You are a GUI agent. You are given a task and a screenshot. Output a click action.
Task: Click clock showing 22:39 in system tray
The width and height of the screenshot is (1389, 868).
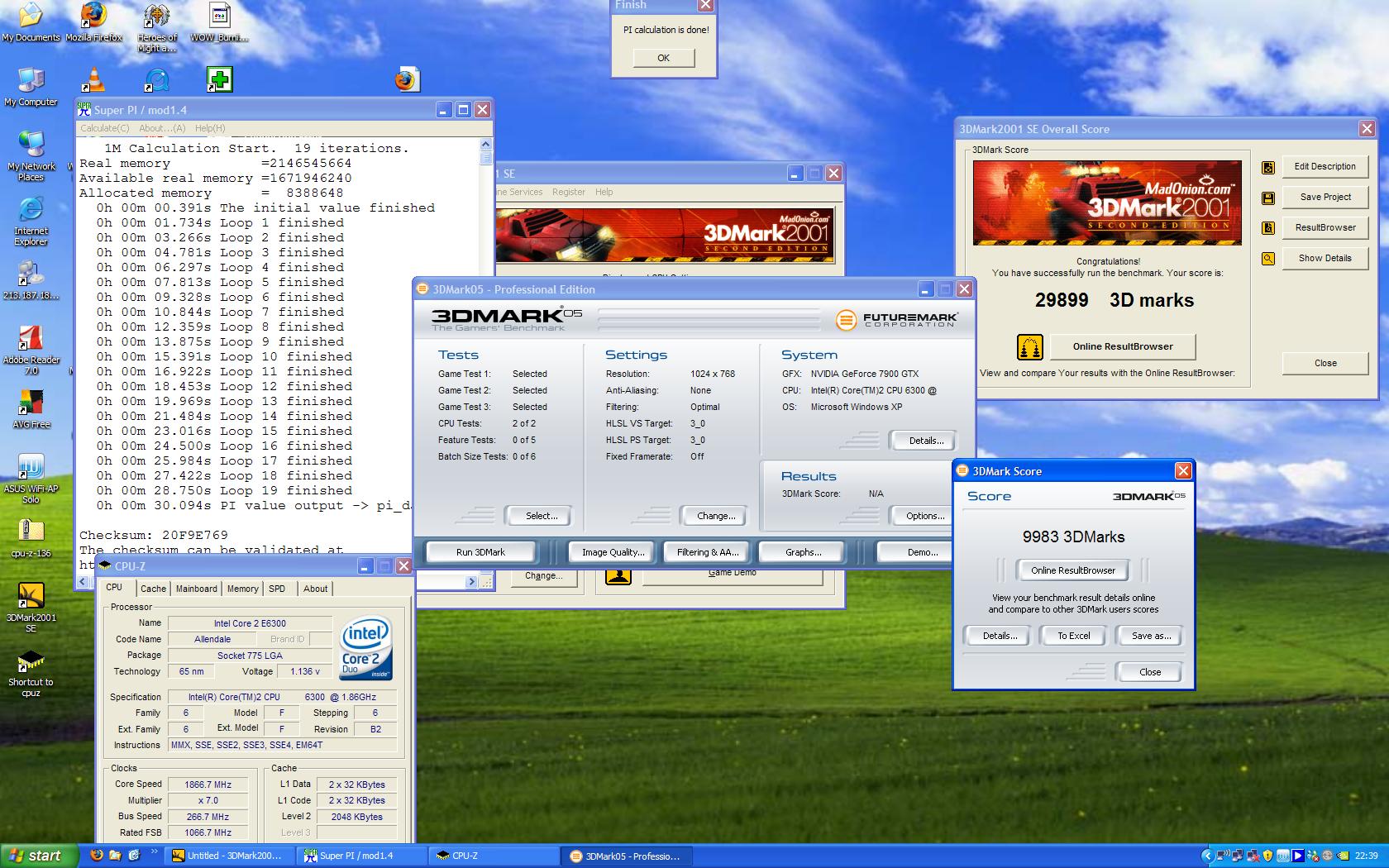(1366, 856)
